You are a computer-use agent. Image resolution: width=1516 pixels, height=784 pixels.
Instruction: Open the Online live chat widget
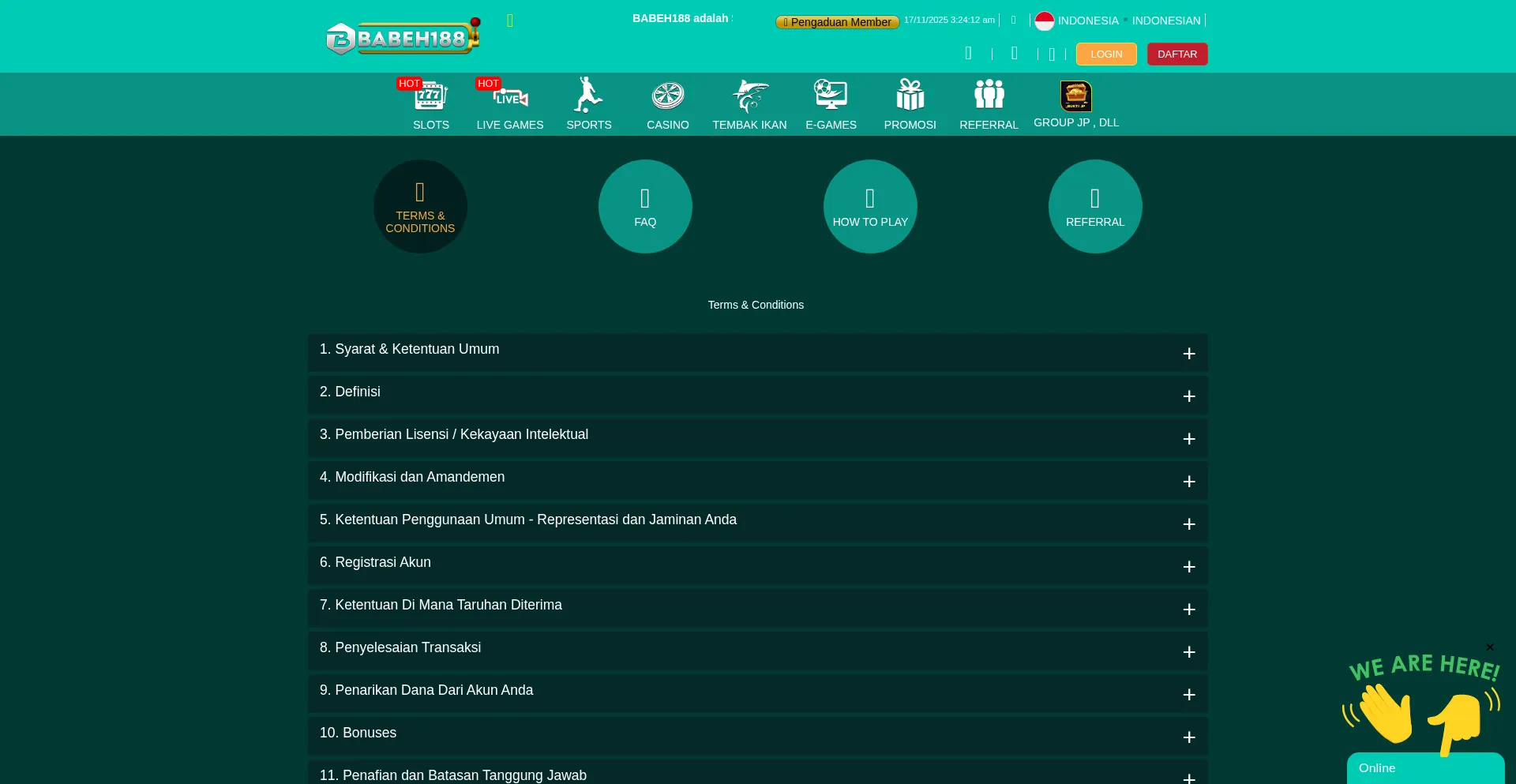(1424, 767)
